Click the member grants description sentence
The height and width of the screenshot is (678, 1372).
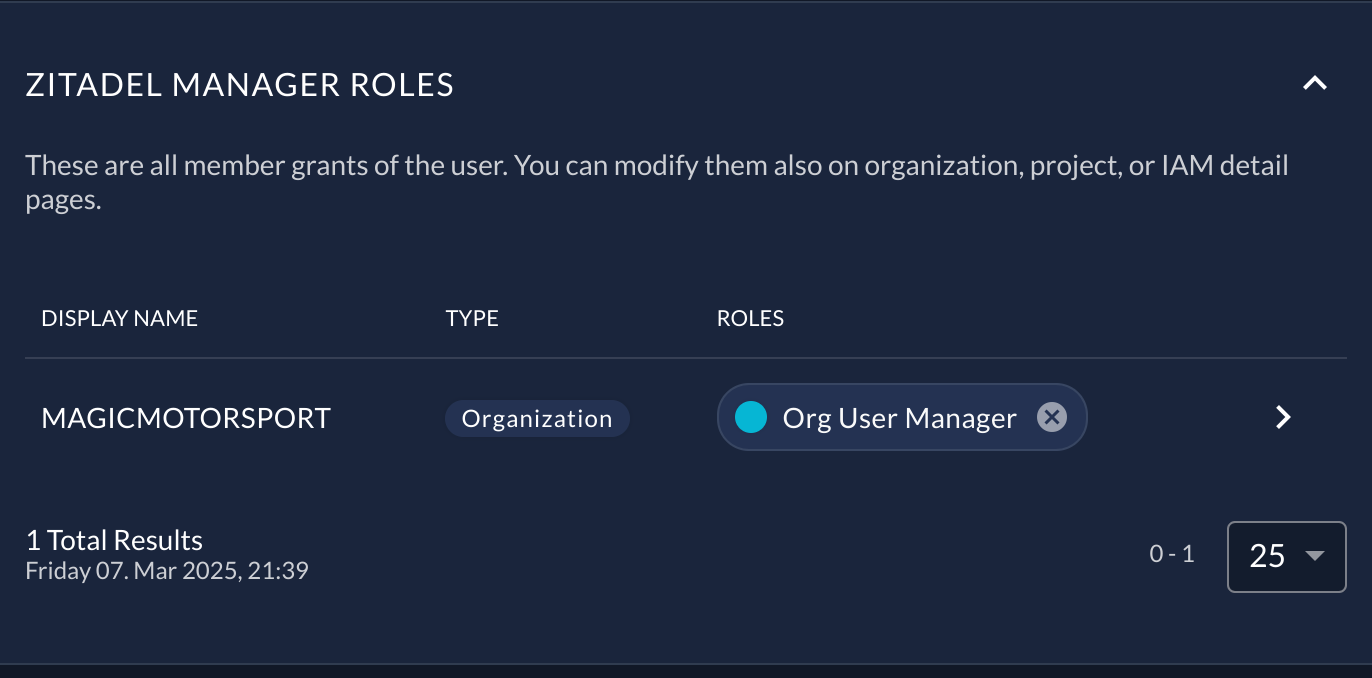click(x=656, y=165)
